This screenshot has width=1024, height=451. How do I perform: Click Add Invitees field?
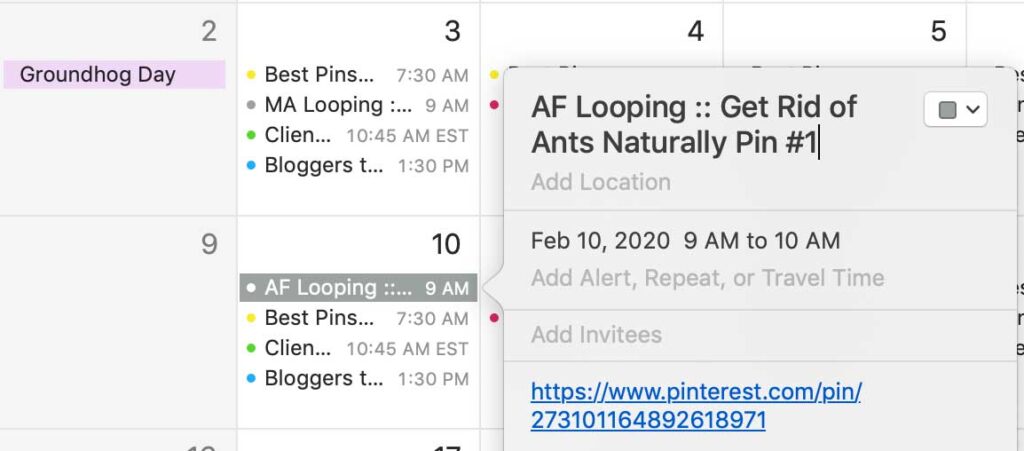click(x=596, y=334)
